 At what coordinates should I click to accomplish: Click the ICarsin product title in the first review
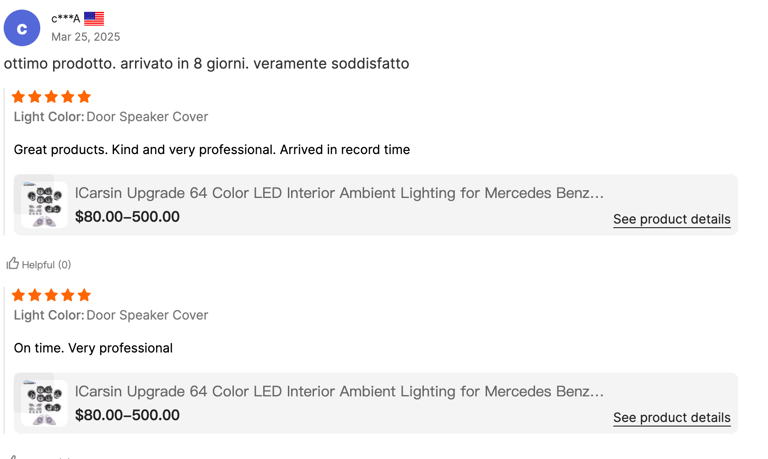(x=339, y=193)
